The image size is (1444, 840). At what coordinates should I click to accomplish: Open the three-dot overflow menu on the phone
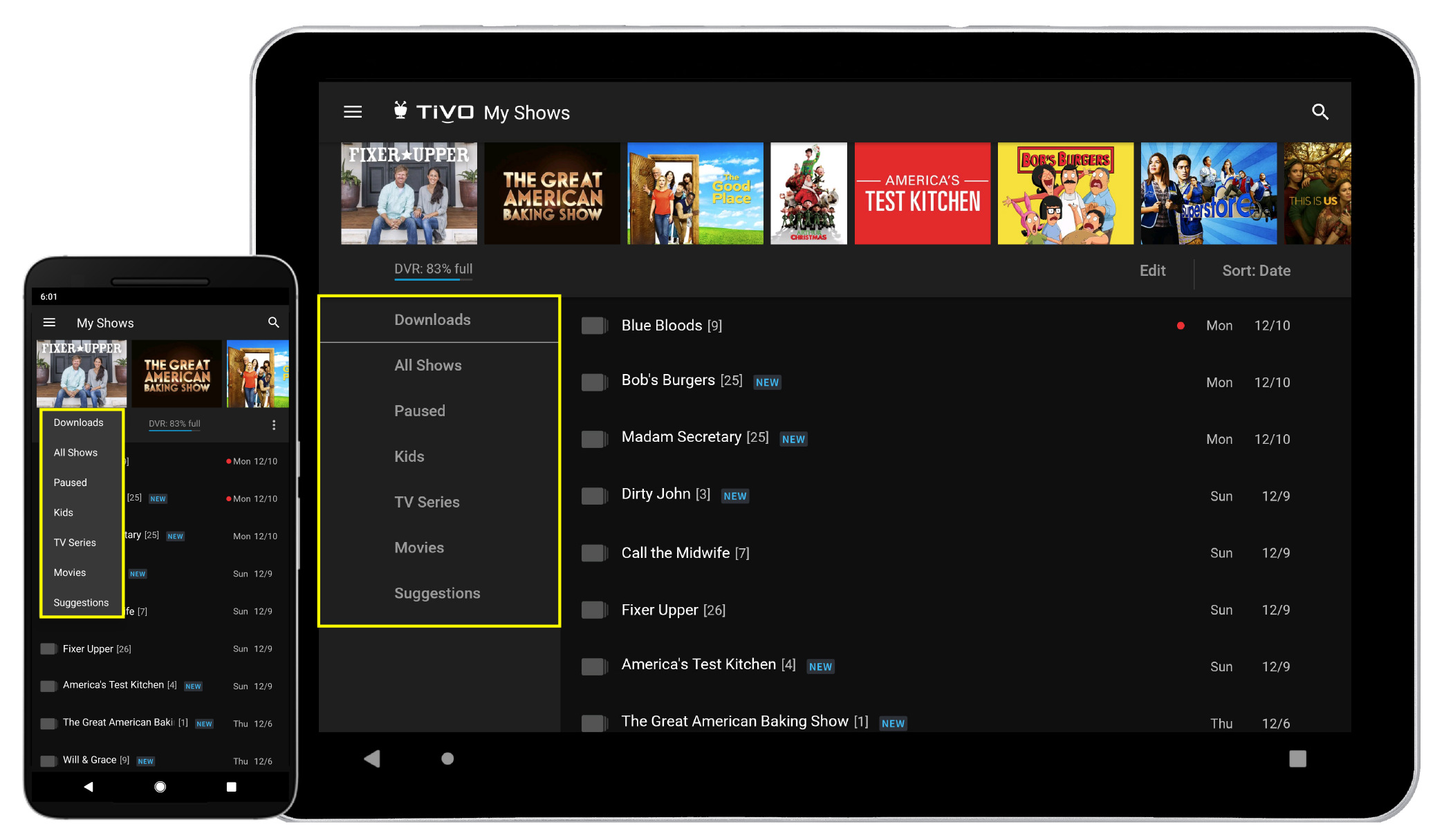[274, 424]
